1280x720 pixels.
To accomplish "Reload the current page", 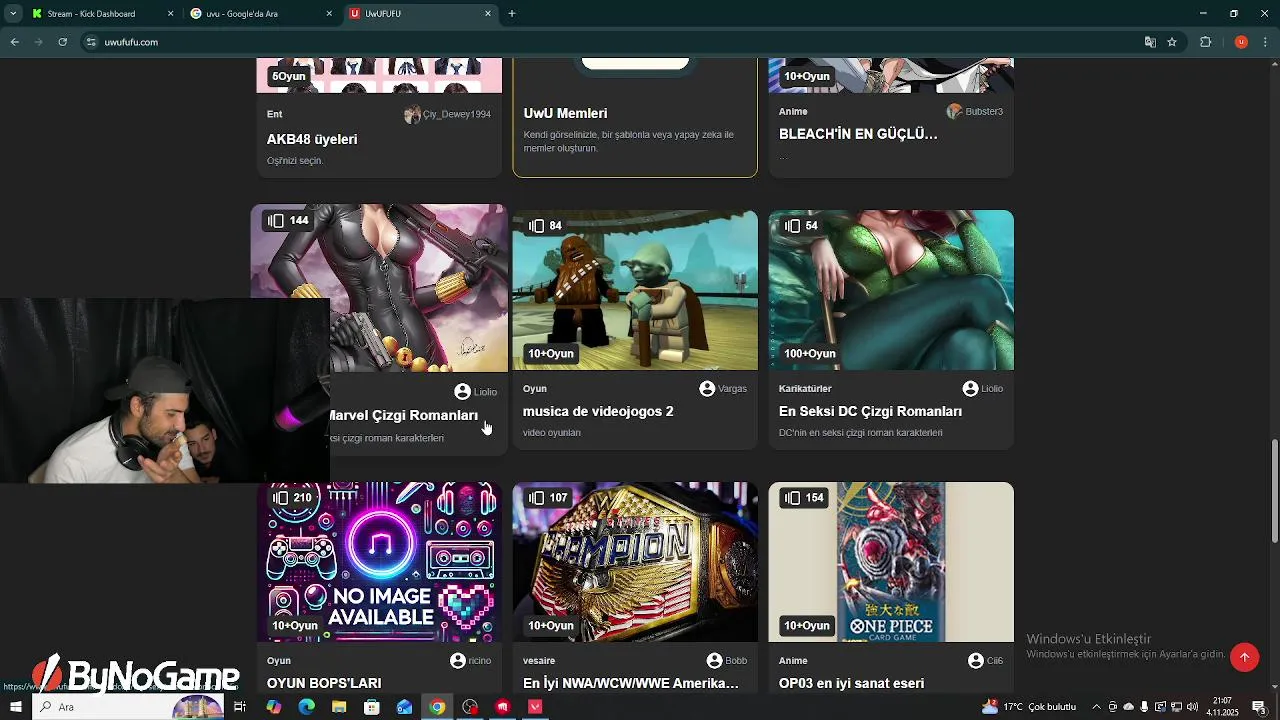I will (x=62, y=42).
